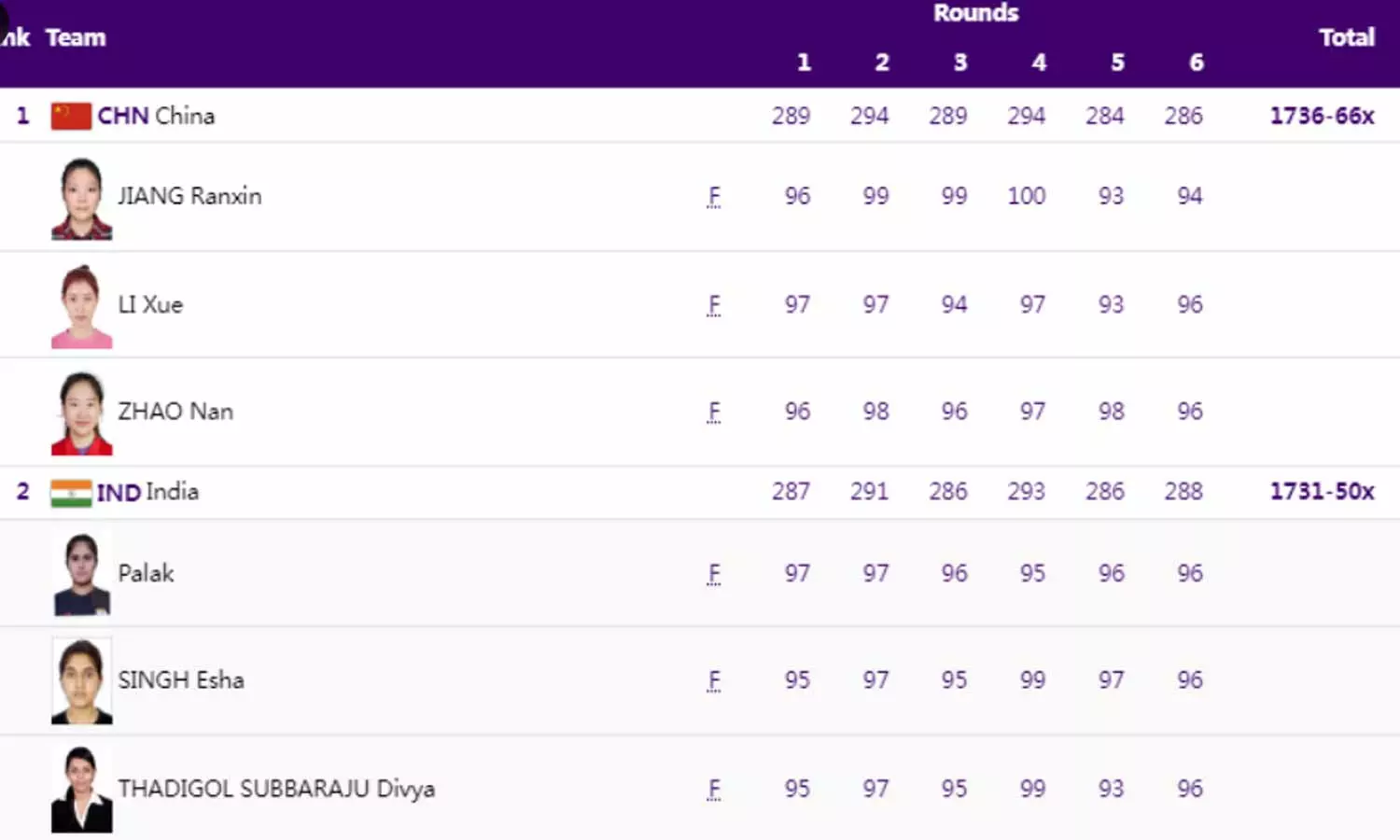Click Palak's profile photo
The width and height of the screenshot is (1400, 840).
81,574
